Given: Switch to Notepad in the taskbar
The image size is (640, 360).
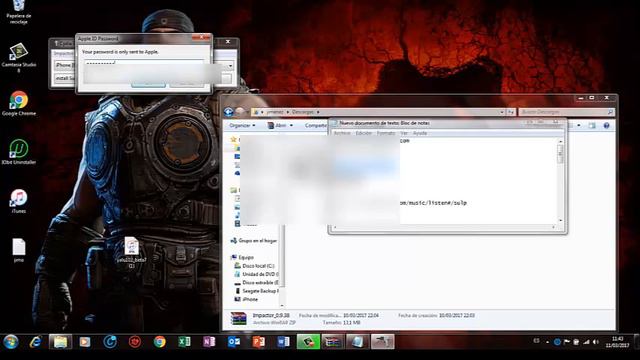Looking at the screenshot, I should pos(358,342).
